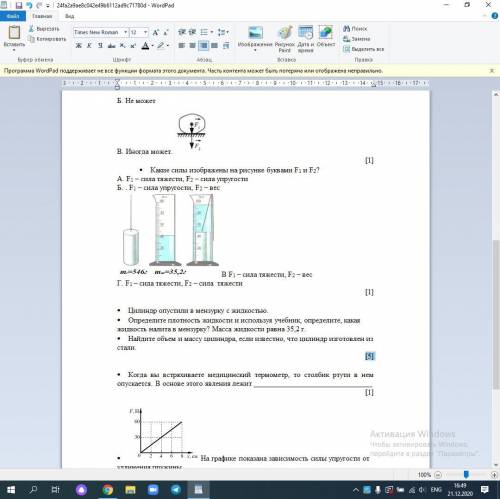Click the Cut scissors icon
This screenshot has height=499, width=500.
tap(32, 29)
